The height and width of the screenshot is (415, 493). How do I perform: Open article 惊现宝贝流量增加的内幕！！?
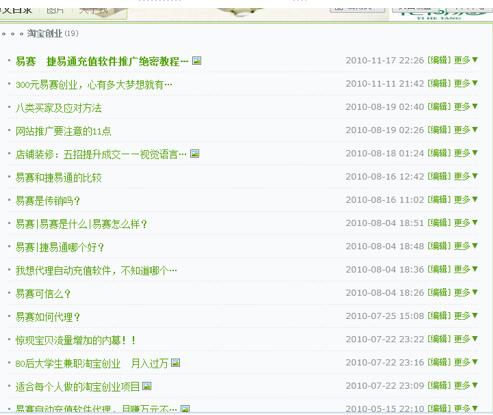pyautogui.click(x=76, y=340)
